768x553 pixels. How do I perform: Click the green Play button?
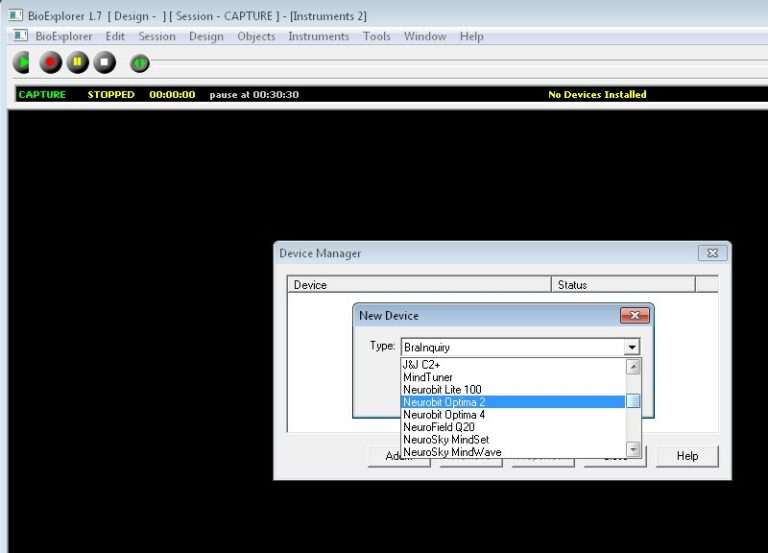(22, 63)
